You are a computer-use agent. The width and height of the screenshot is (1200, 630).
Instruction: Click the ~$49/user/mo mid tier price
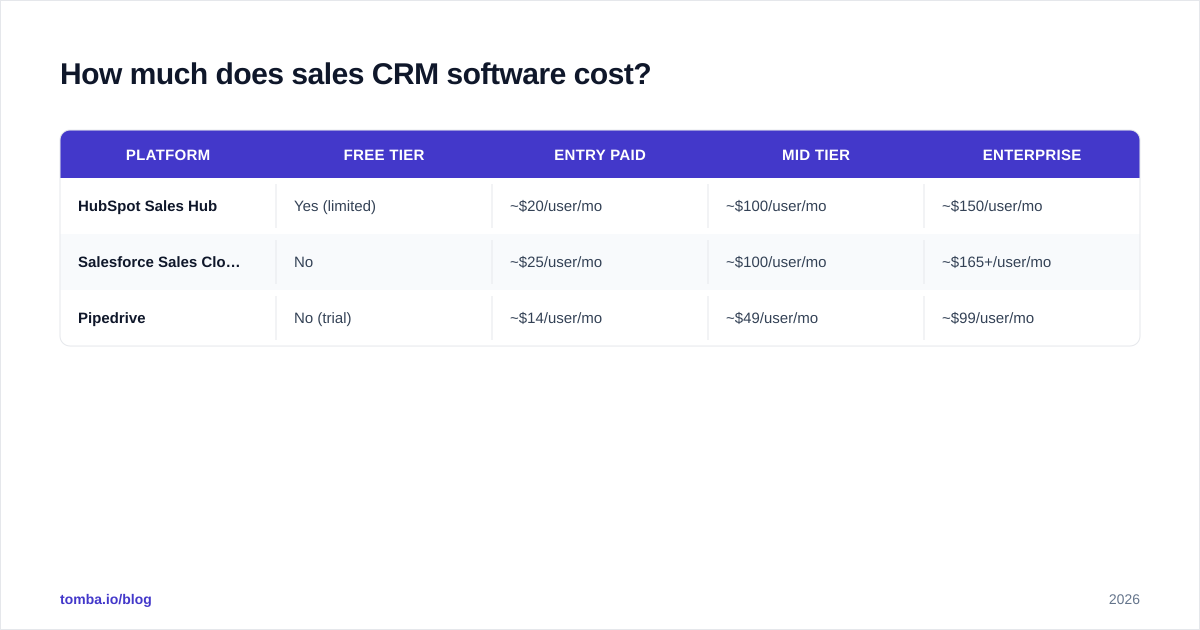coord(772,318)
